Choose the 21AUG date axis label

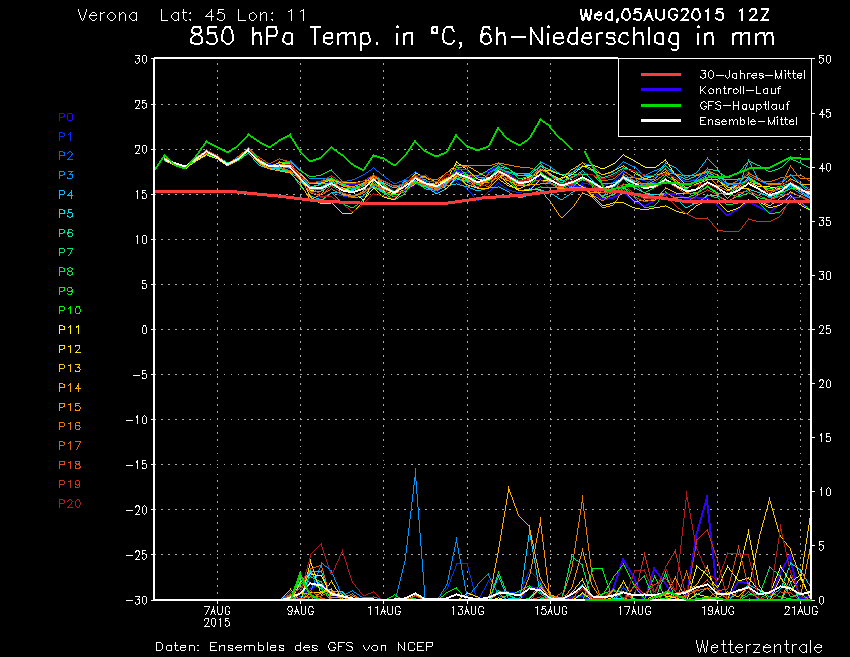[801, 611]
